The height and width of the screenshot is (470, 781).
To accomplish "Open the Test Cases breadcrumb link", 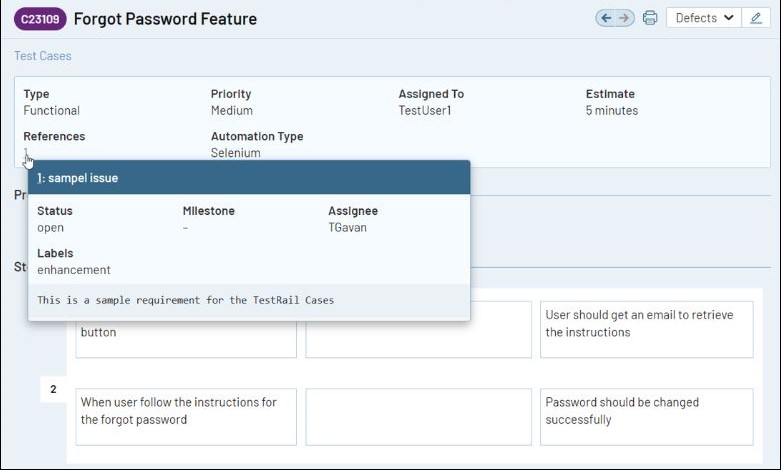I will [x=42, y=56].
